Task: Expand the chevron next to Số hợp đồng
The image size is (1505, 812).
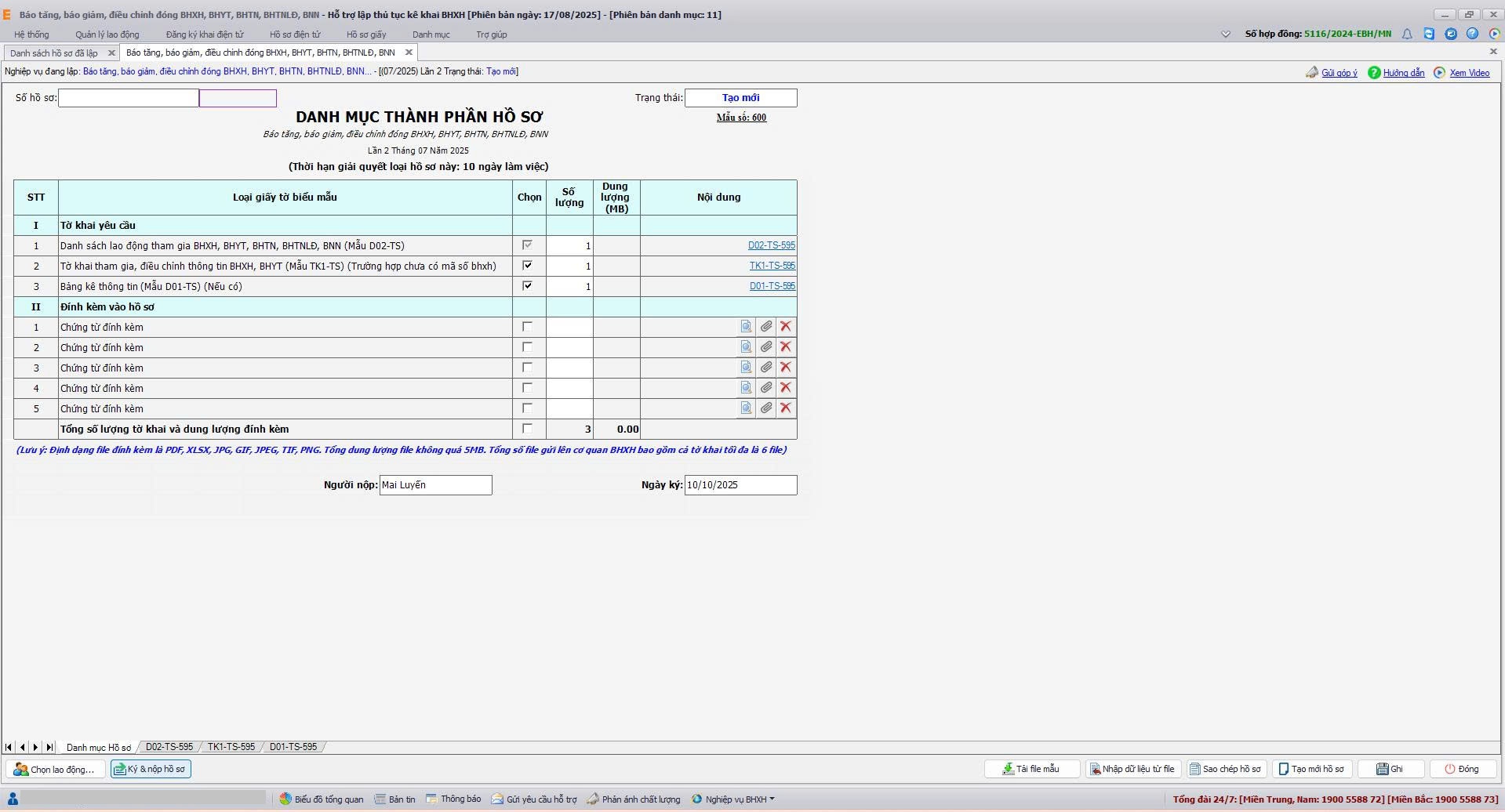Action: click(1226, 34)
